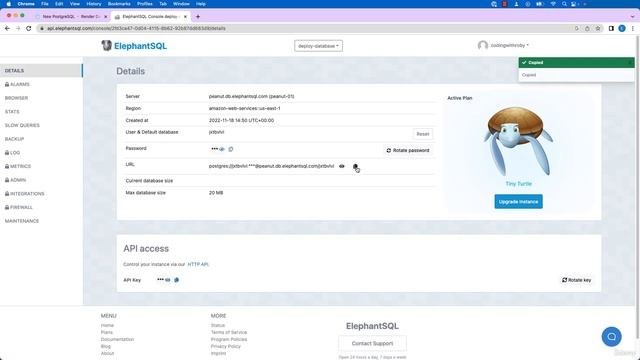
Task: Click the browser forward arrow
Action: click(18, 29)
